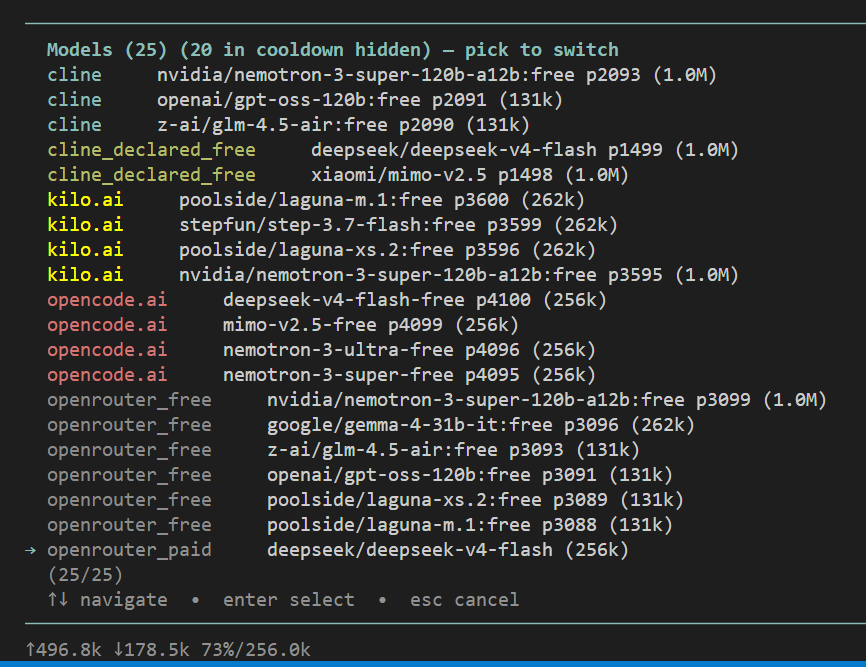
Task: Choose opencode.ai deepseek-v4-flash-free p4100 model
Action: click(x=327, y=300)
